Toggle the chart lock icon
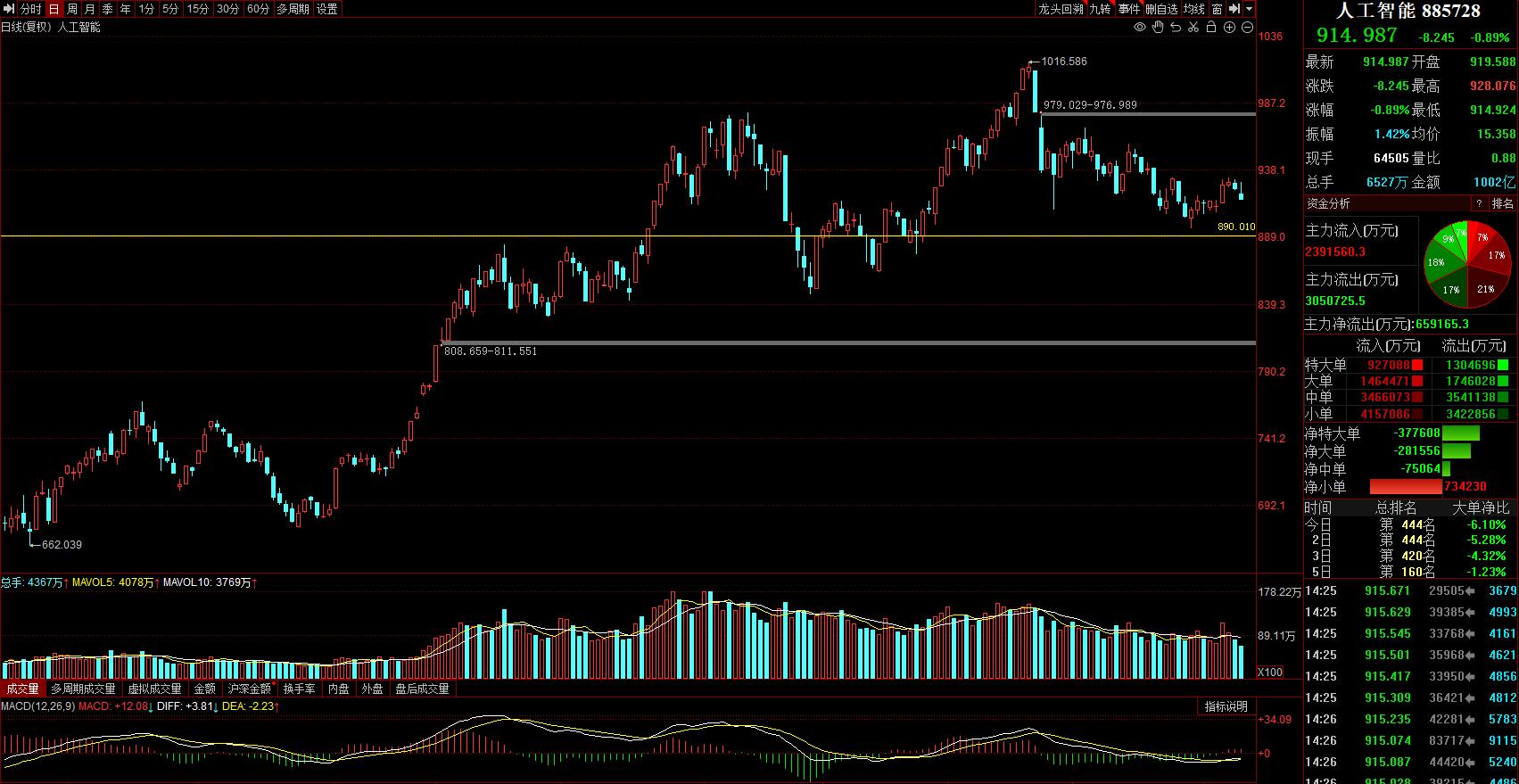This screenshot has height=784, width=1519. coord(1211,28)
